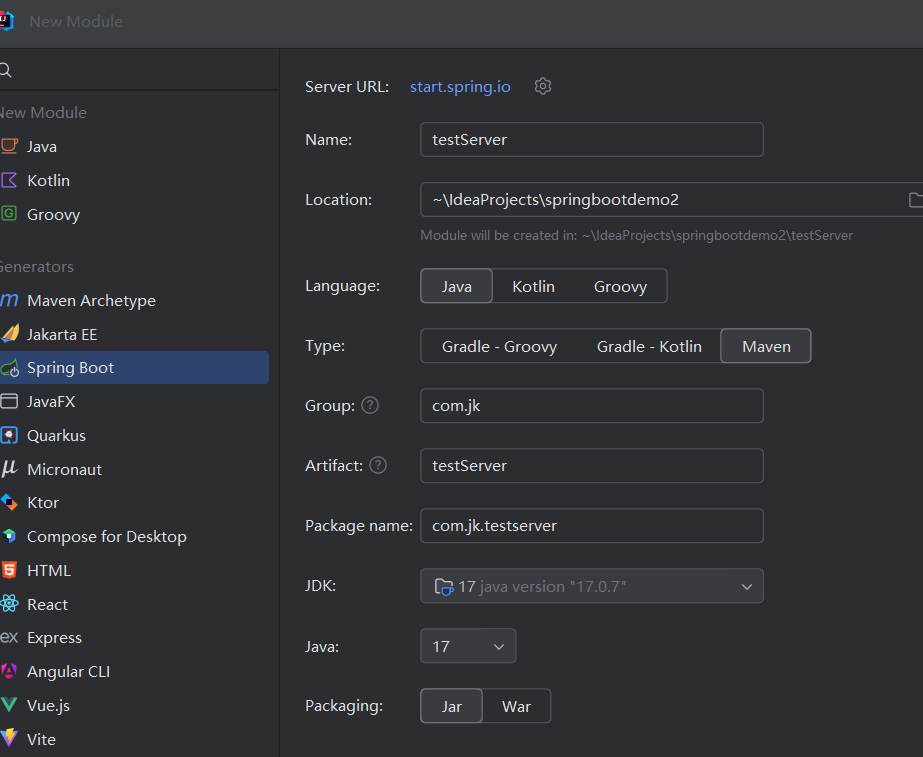Select Groovy as the language
Image resolution: width=923 pixels, height=757 pixels.
[x=620, y=286]
